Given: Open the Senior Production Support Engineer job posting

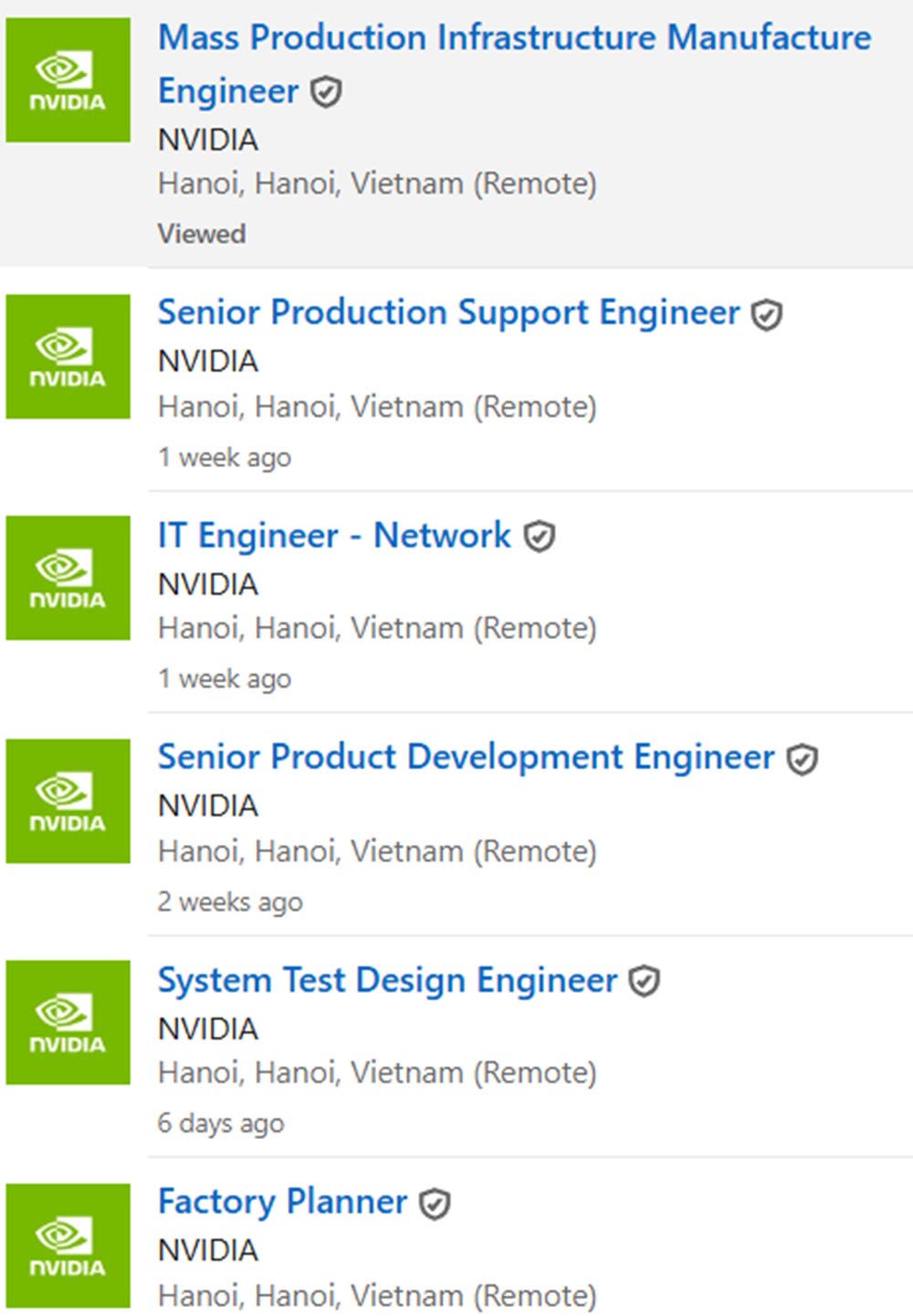Looking at the screenshot, I should tap(448, 313).
